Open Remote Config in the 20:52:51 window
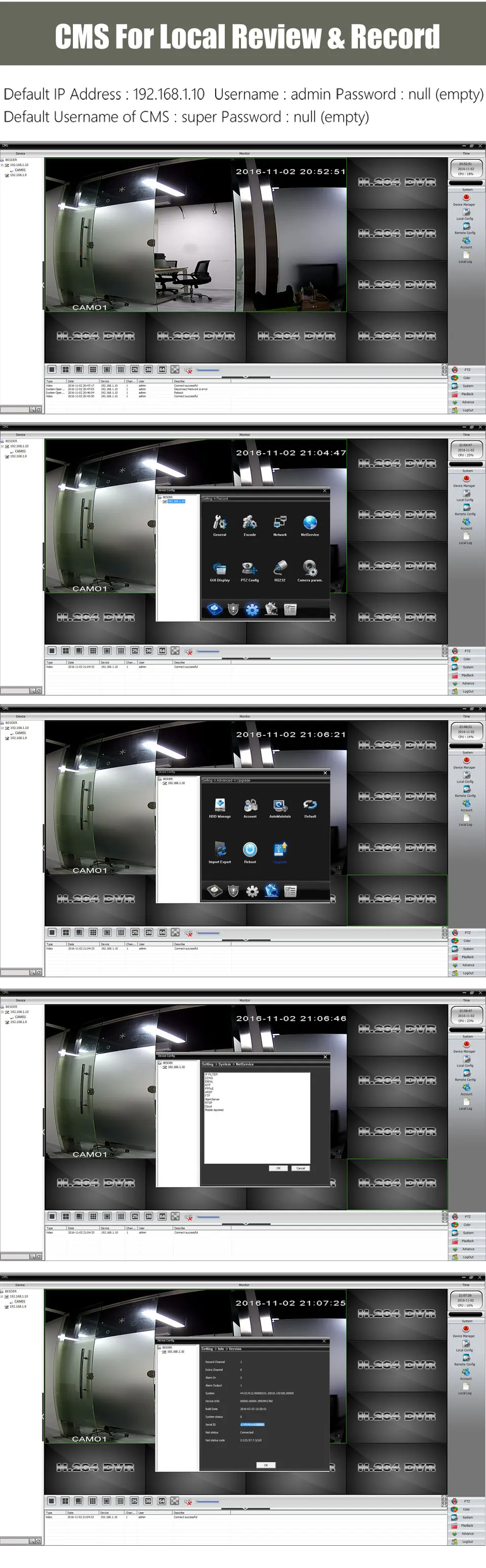This screenshot has height=1568, width=486. coord(466,228)
